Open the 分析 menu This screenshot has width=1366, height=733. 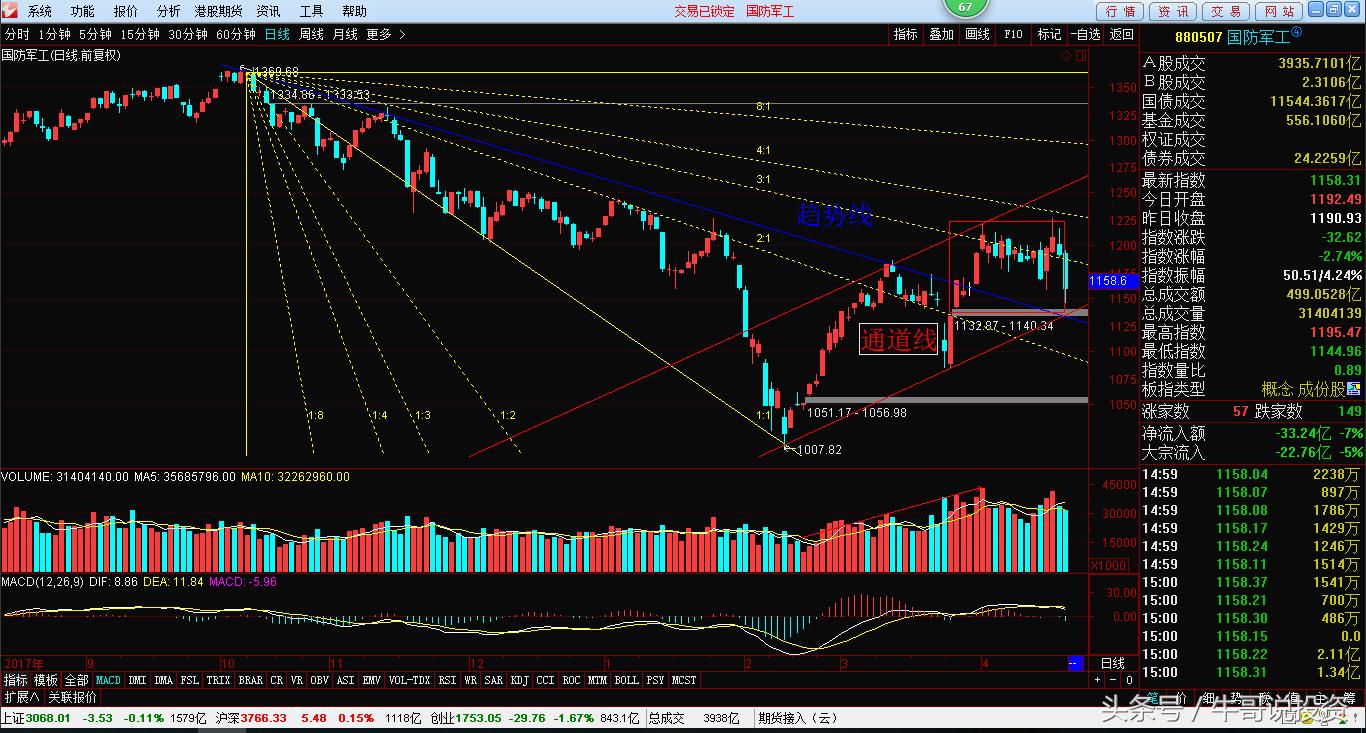(x=169, y=11)
